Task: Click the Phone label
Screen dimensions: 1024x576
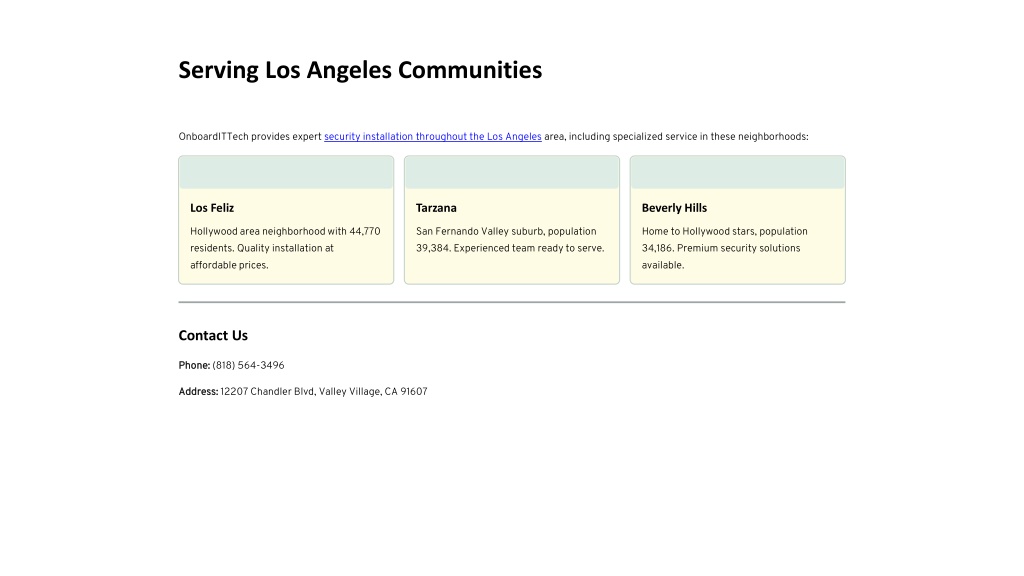Action: [194, 365]
